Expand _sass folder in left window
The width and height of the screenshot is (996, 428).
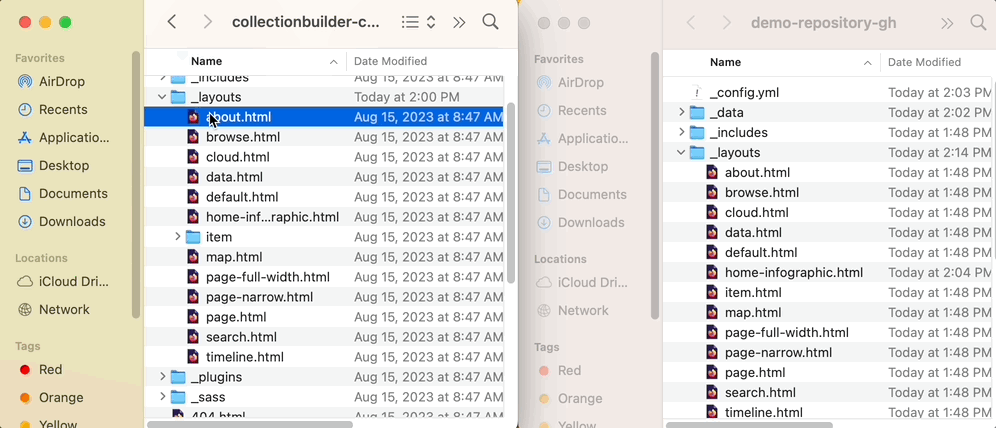click(162, 397)
